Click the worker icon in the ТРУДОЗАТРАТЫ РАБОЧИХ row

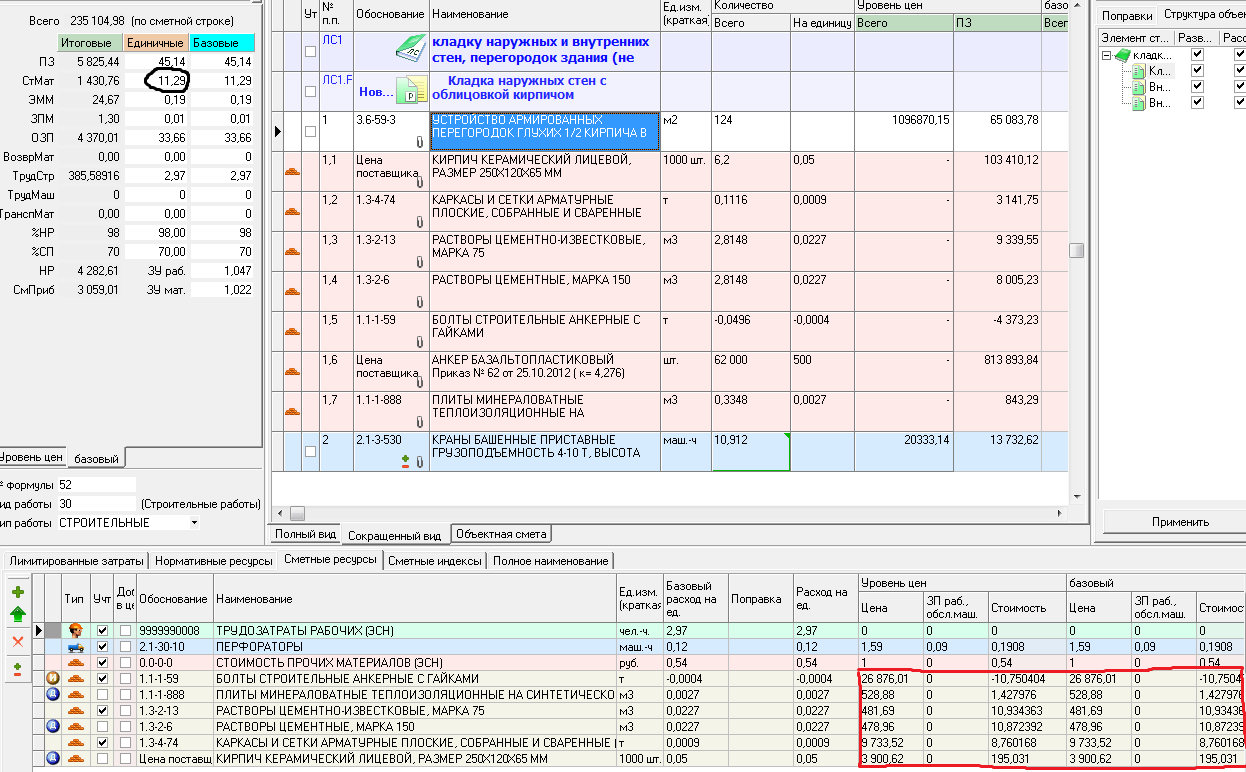(x=74, y=631)
